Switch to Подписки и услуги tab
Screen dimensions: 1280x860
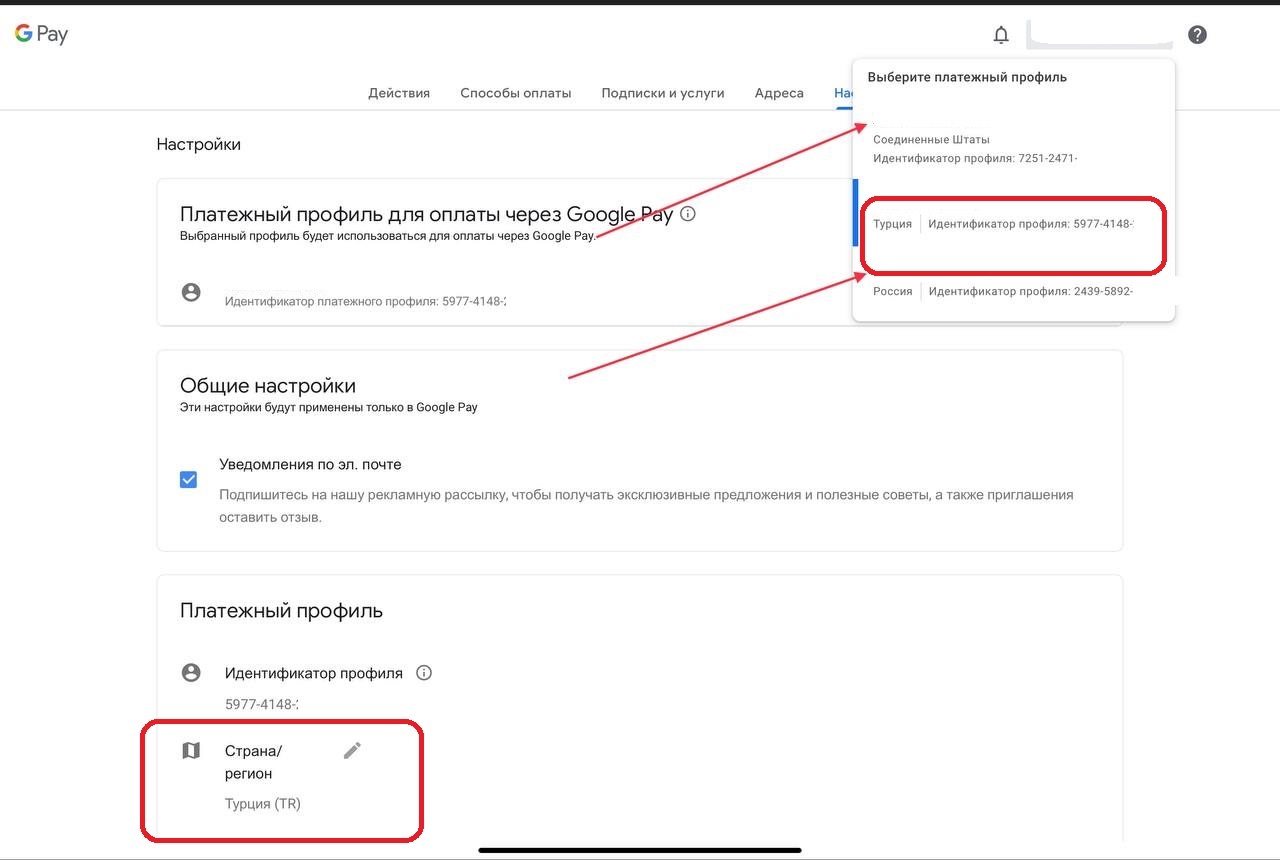pos(663,93)
